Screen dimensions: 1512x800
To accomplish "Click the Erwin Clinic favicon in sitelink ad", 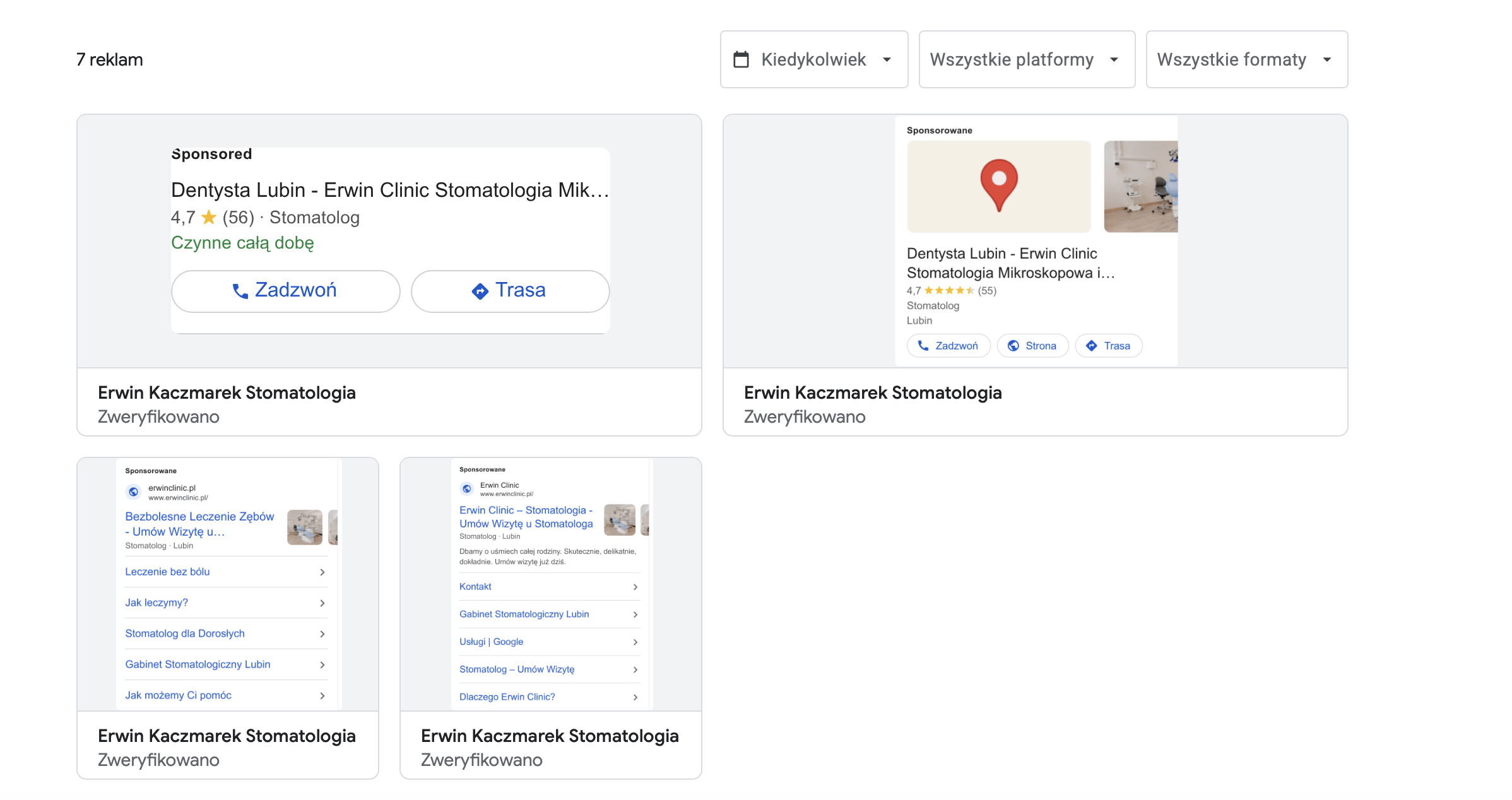I will click(x=467, y=489).
